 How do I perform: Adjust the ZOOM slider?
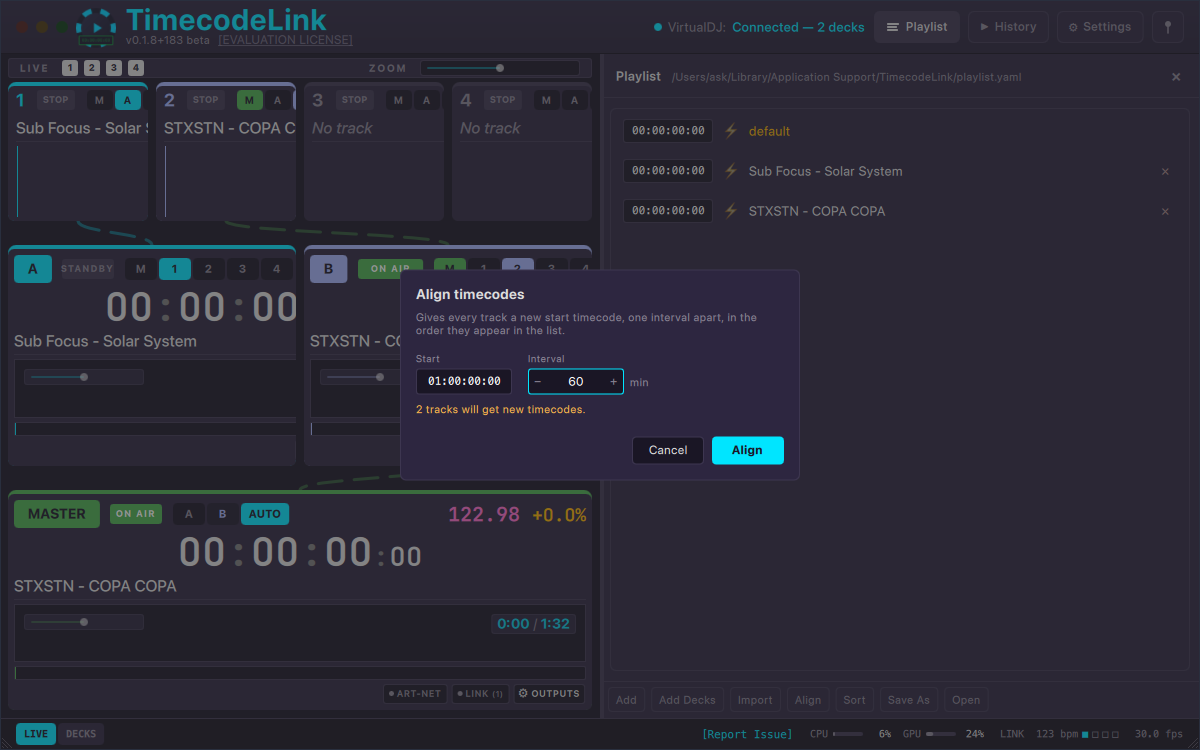(500, 68)
